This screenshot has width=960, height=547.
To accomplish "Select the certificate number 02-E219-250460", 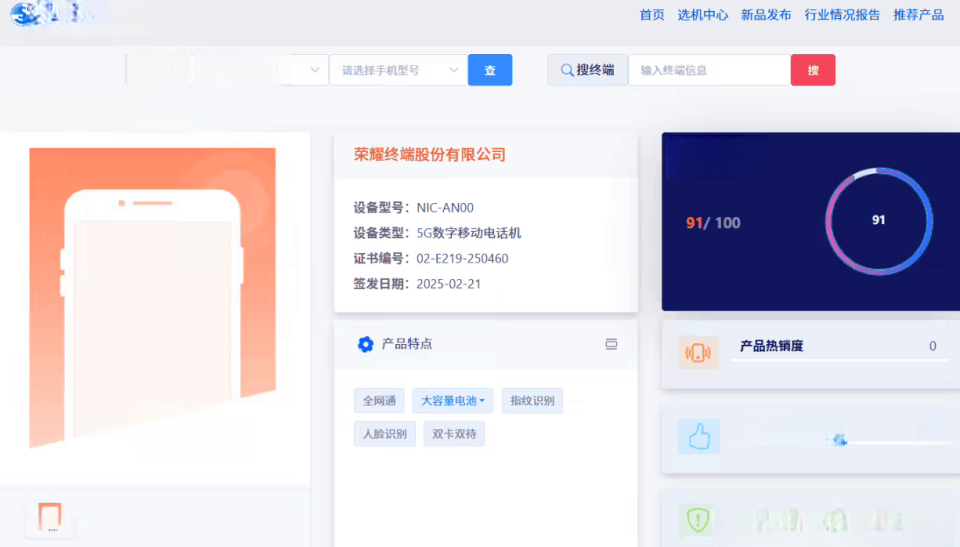I will (462, 258).
